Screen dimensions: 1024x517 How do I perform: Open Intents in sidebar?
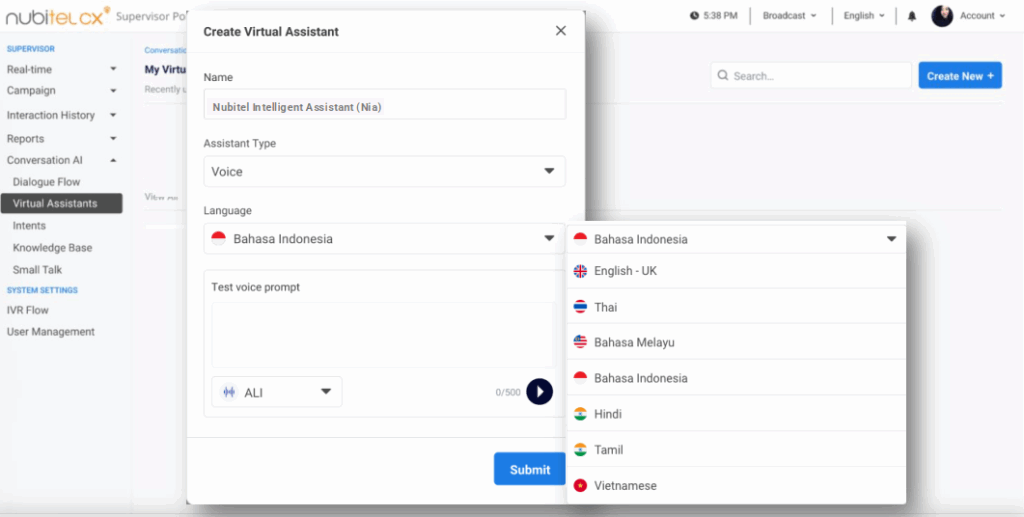pos(29,226)
